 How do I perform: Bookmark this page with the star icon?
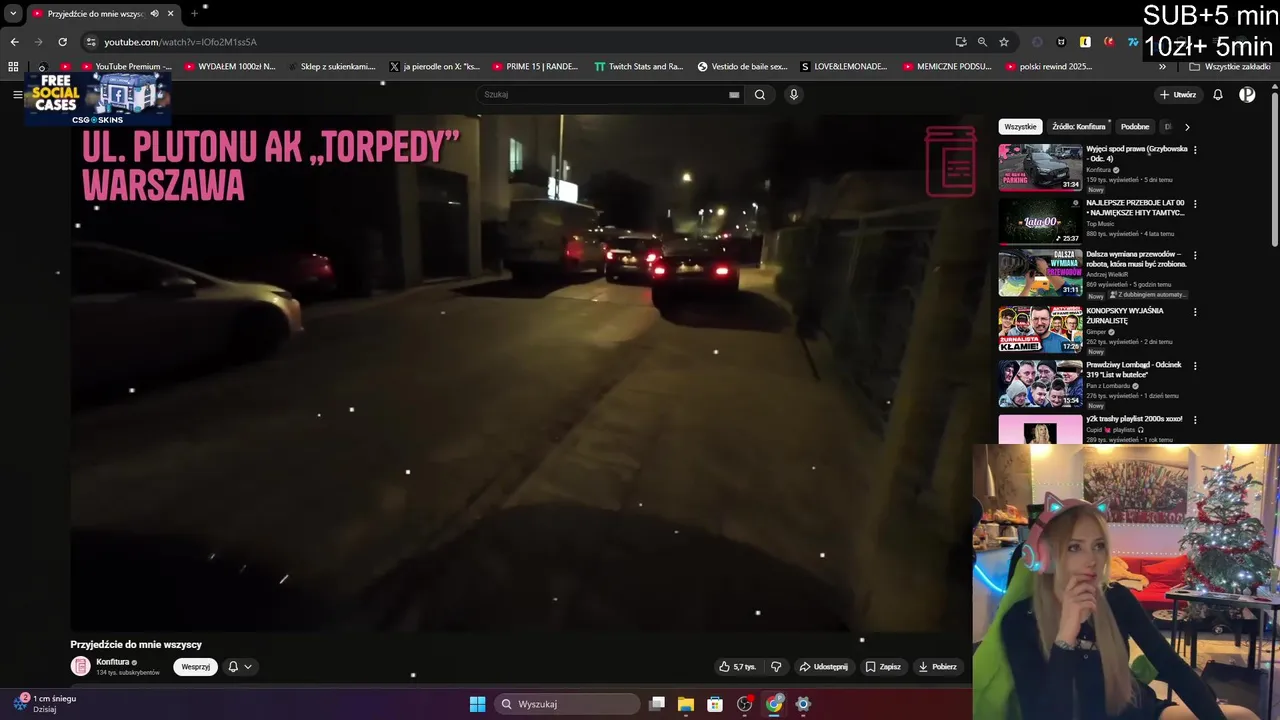pyautogui.click(x=1004, y=42)
